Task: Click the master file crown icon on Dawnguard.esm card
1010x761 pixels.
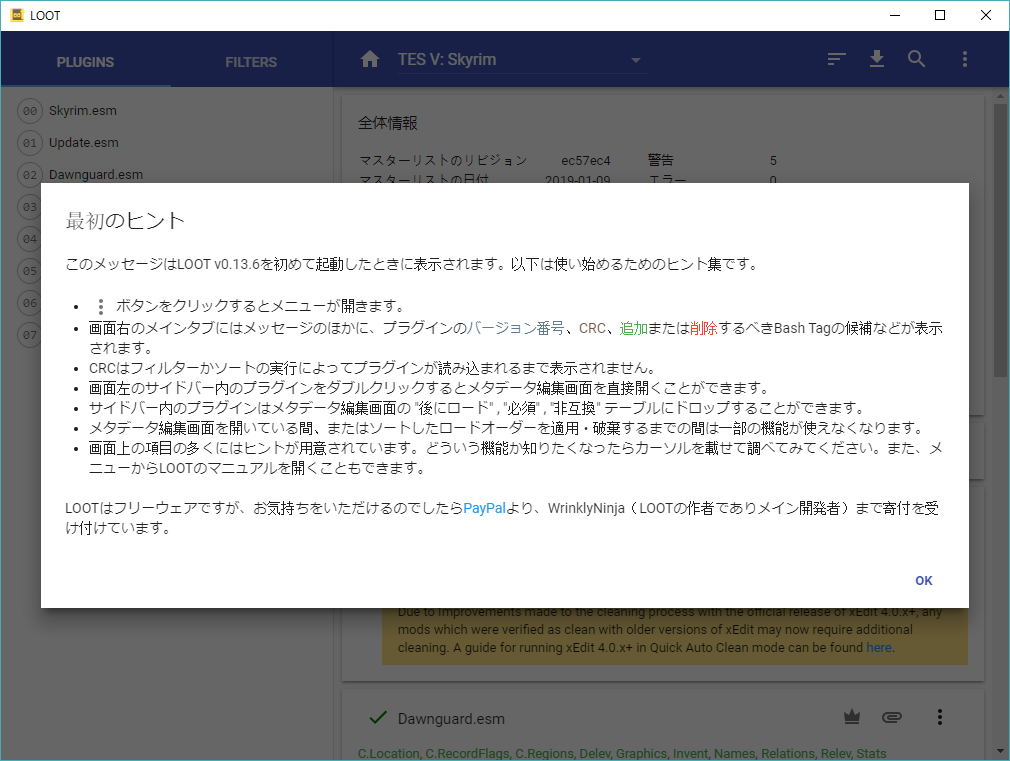Action: point(852,717)
